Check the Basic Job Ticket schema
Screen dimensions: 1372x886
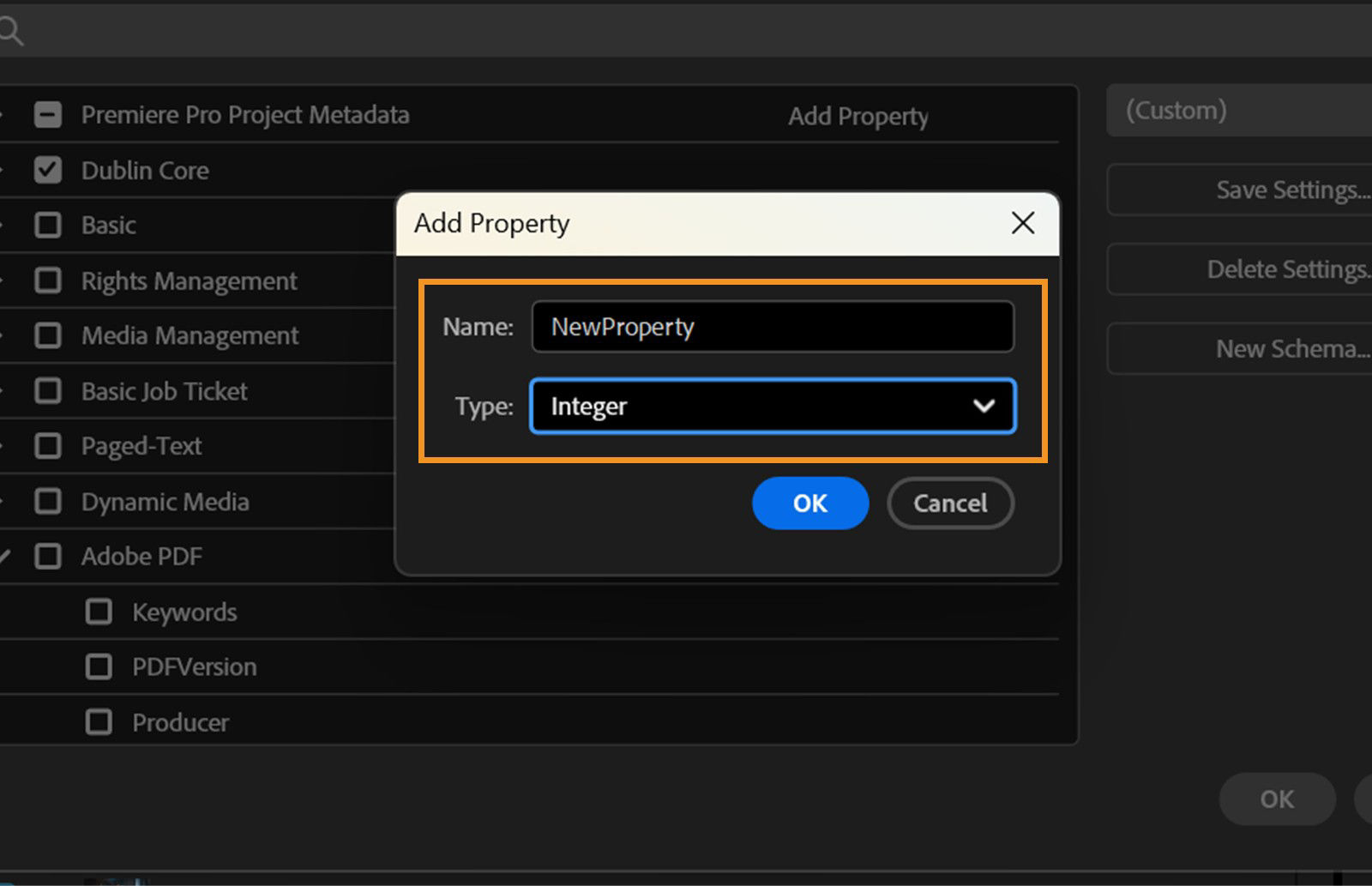(47, 390)
